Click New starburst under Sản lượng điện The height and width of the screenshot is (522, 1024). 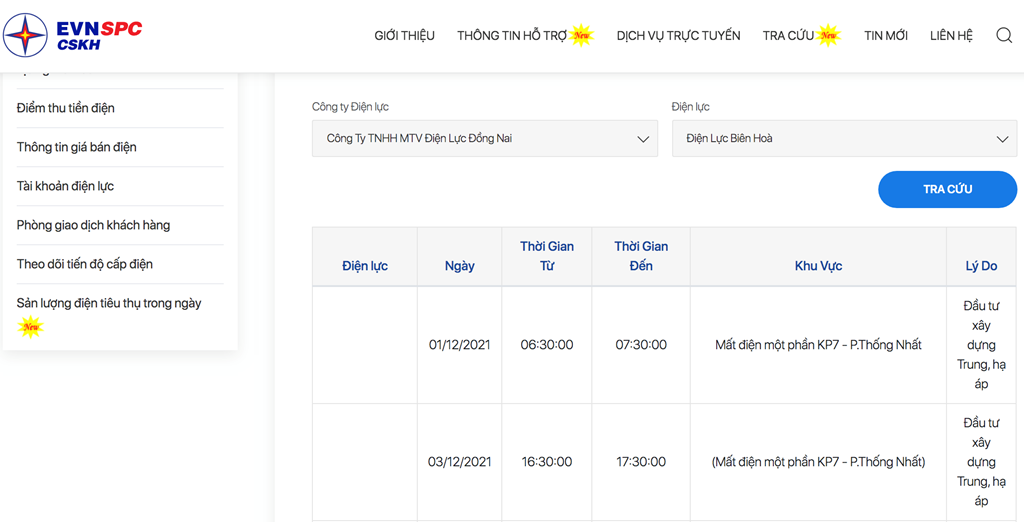30,326
